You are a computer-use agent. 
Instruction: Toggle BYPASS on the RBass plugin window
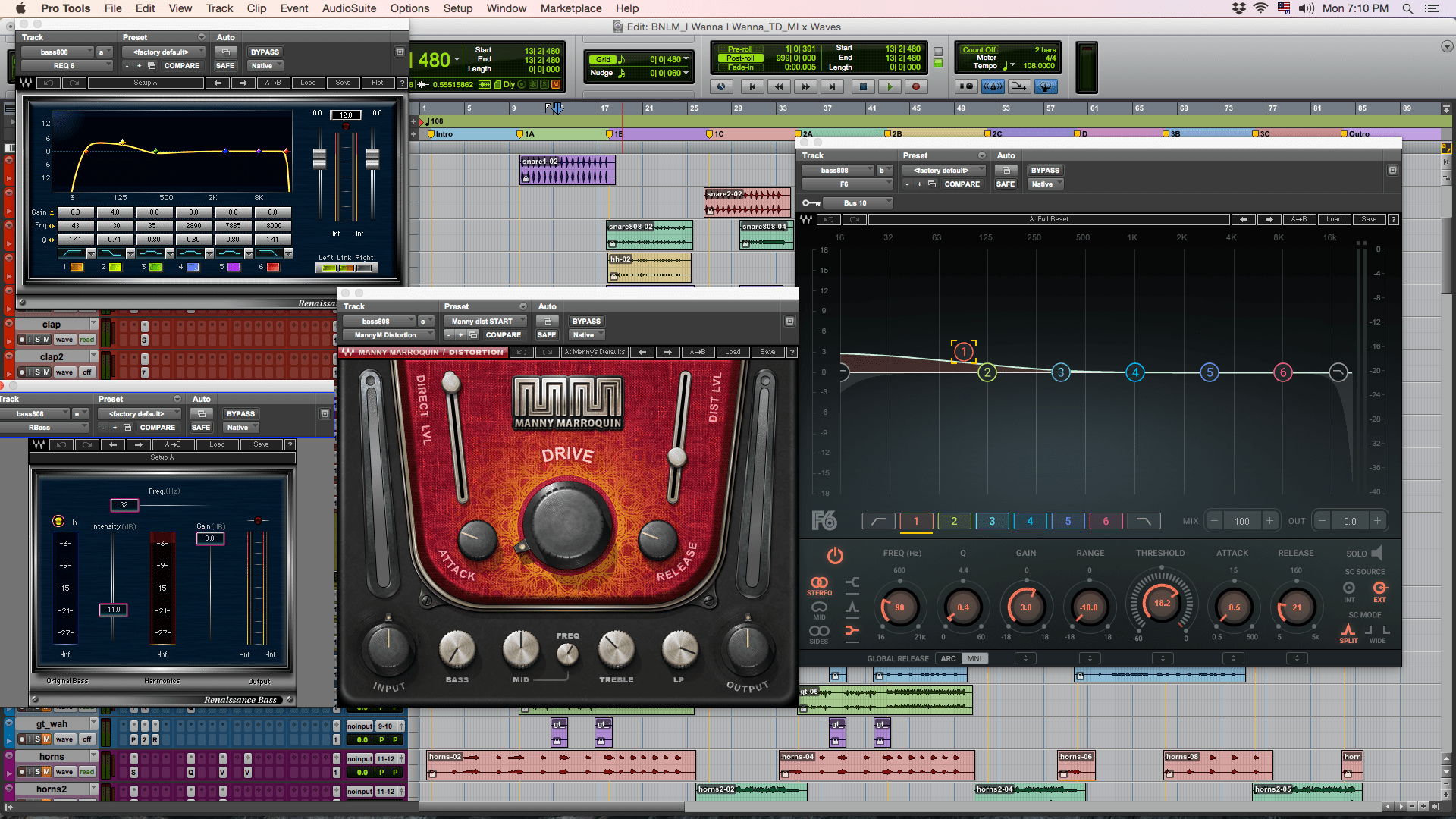coord(240,414)
